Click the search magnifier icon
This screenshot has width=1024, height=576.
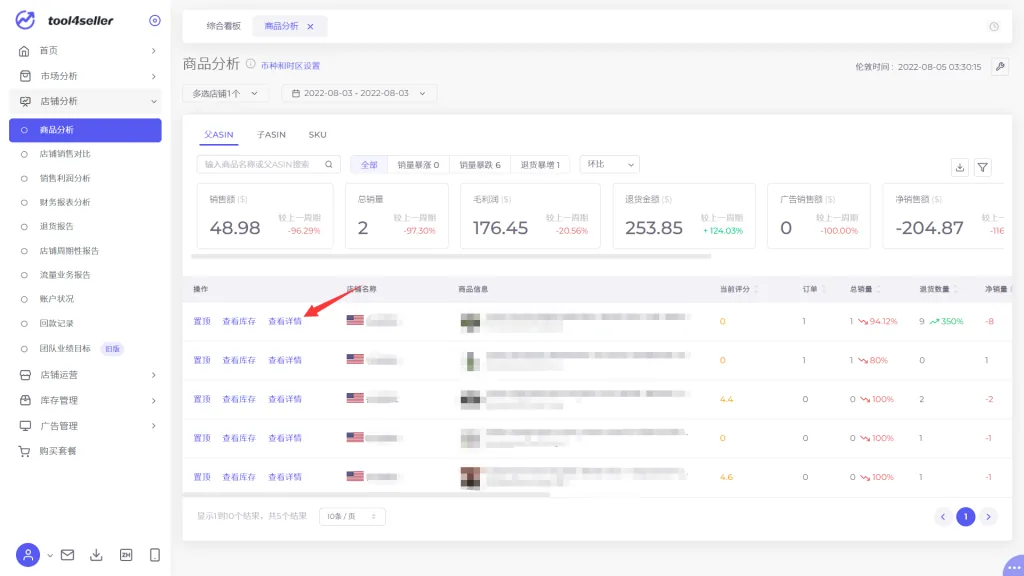(x=329, y=165)
